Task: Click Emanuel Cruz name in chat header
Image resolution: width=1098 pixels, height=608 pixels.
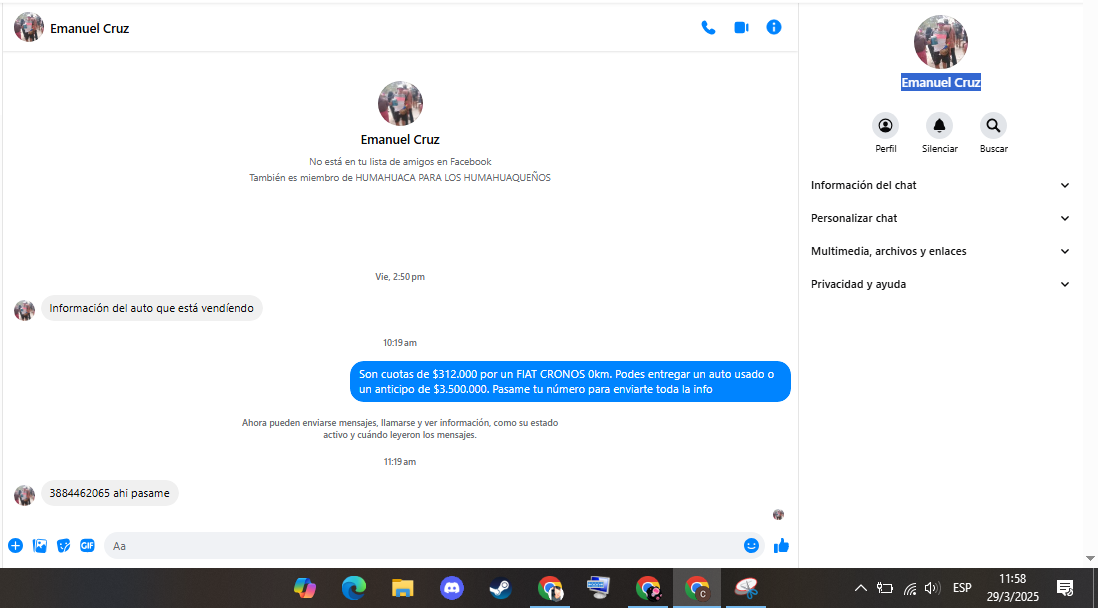Action: pyautogui.click(x=89, y=28)
